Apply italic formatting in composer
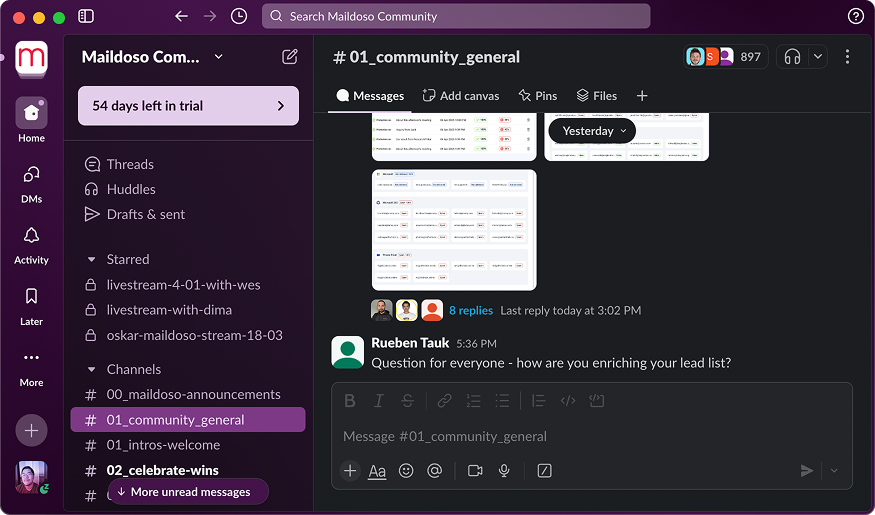The width and height of the screenshot is (875, 515). point(379,401)
